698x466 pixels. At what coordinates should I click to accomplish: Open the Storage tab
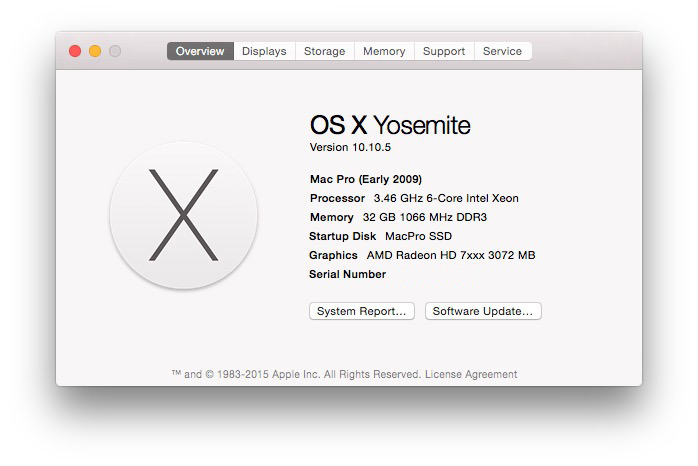(x=325, y=51)
